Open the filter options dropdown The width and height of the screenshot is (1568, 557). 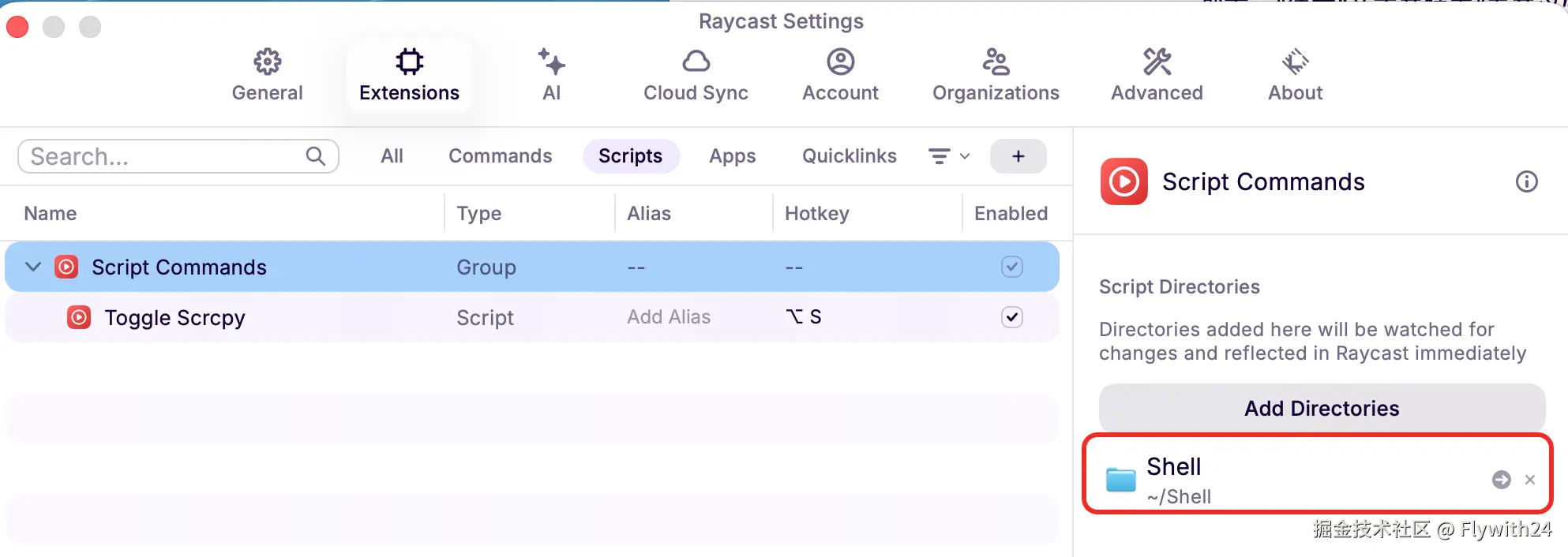coord(948,156)
